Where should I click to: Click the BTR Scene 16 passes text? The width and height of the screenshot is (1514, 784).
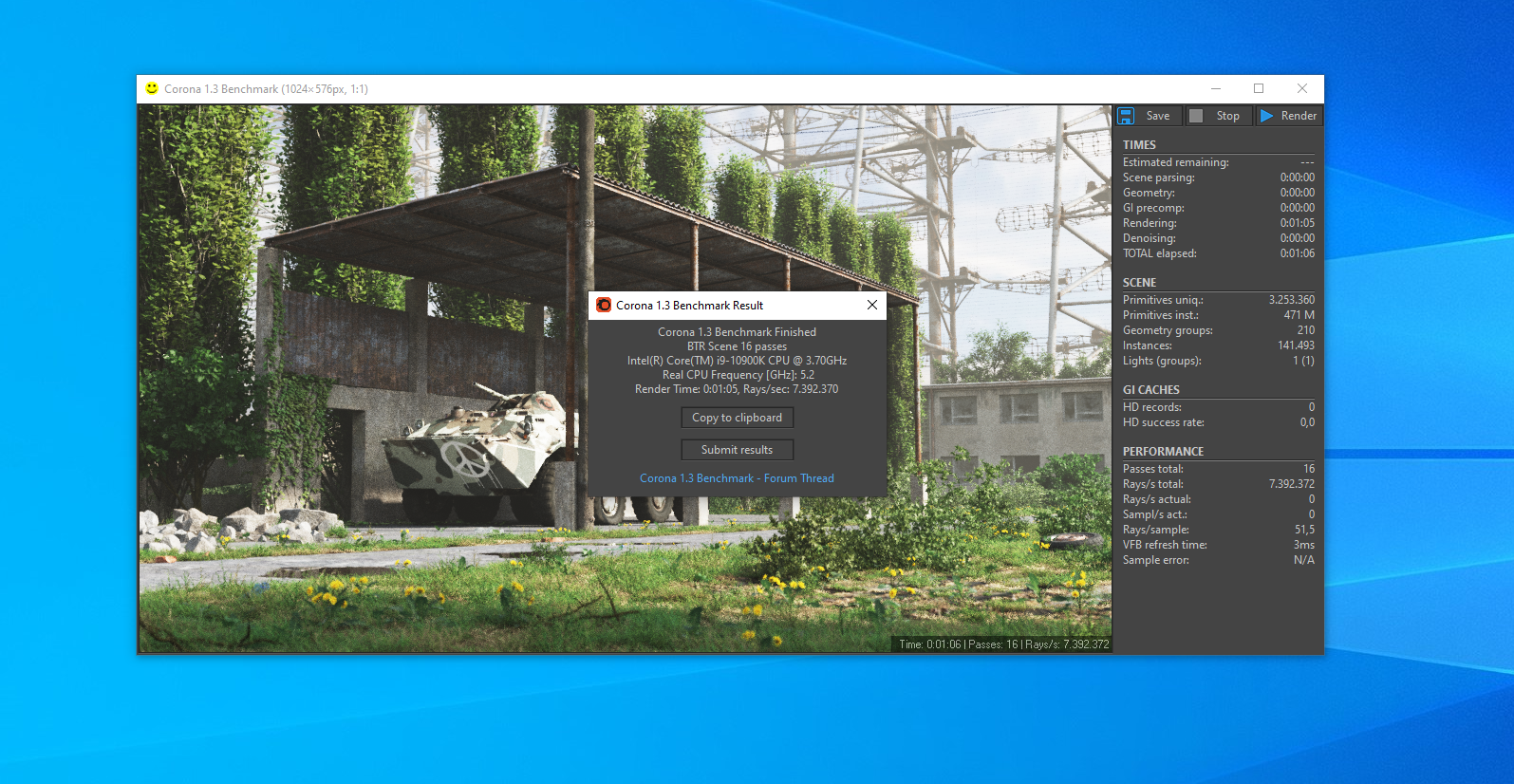pos(737,346)
